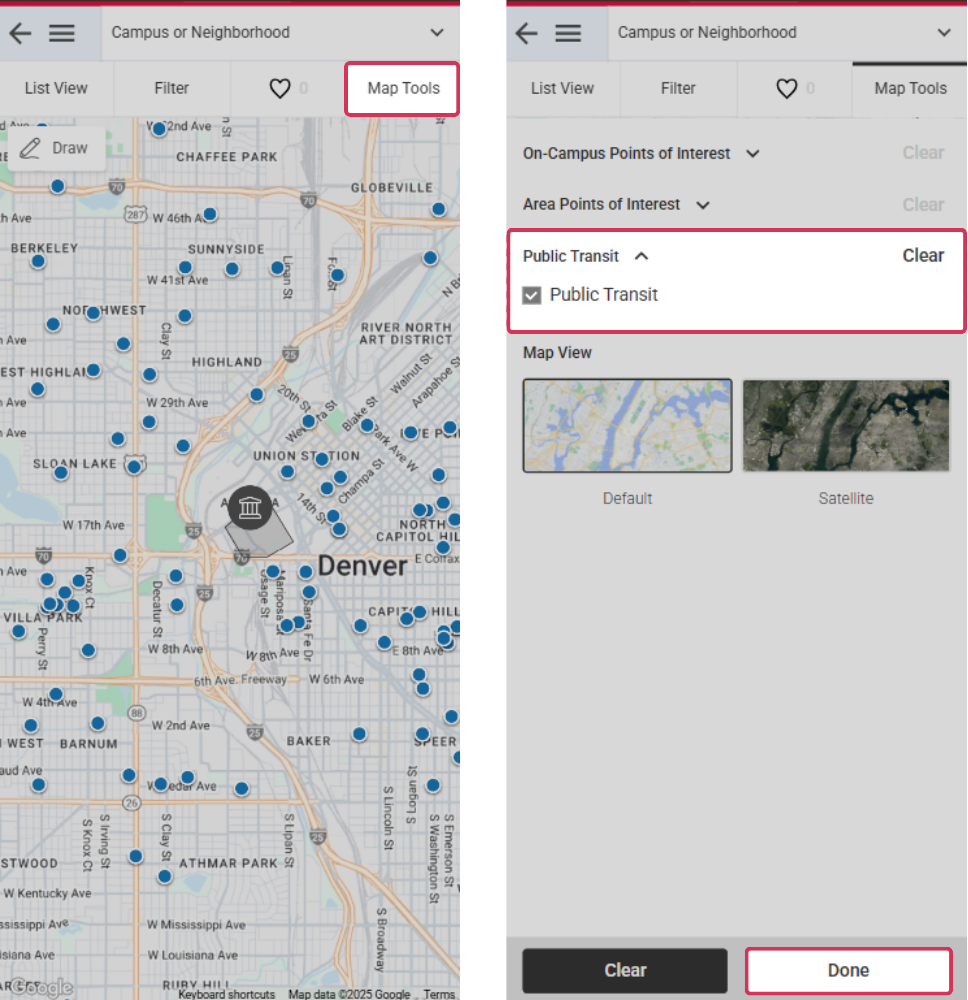This screenshot has width=968, height=1000.
Task: Clear the Public Transit selection
Action: [x=923, y=256]
